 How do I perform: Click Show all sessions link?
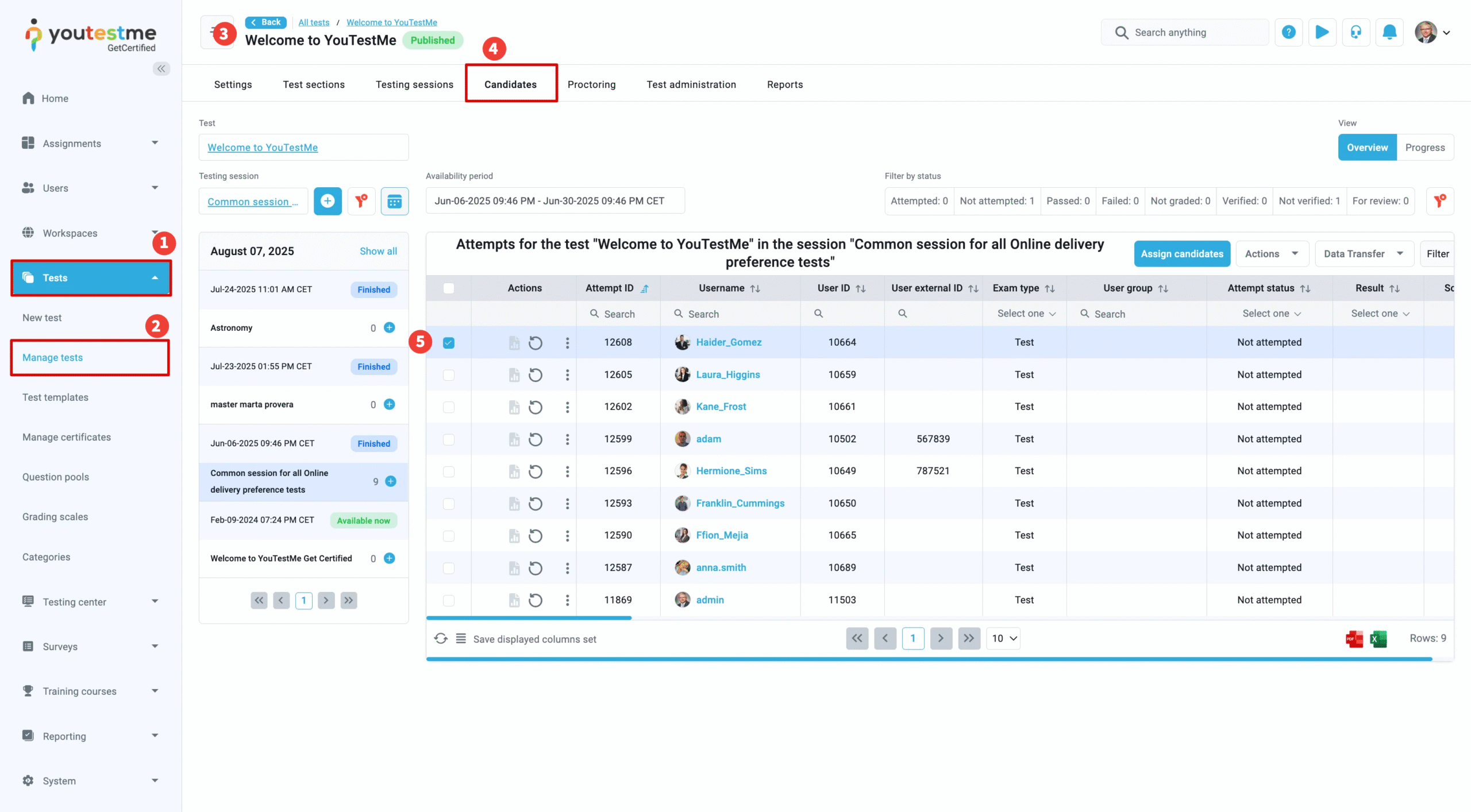tap(378, 251)
